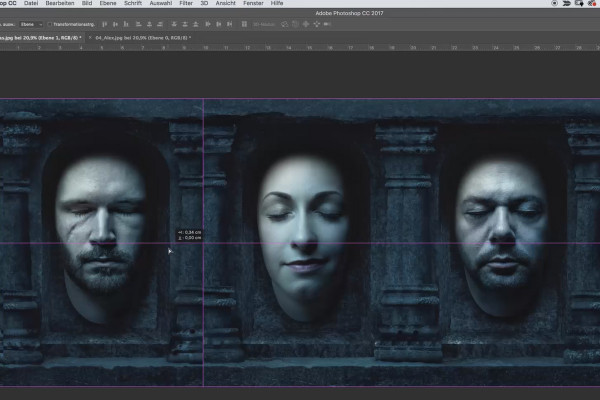Click Align right edges icon
Image resolution: width=600 pixels, height=400 pixels.
(160, 24)
